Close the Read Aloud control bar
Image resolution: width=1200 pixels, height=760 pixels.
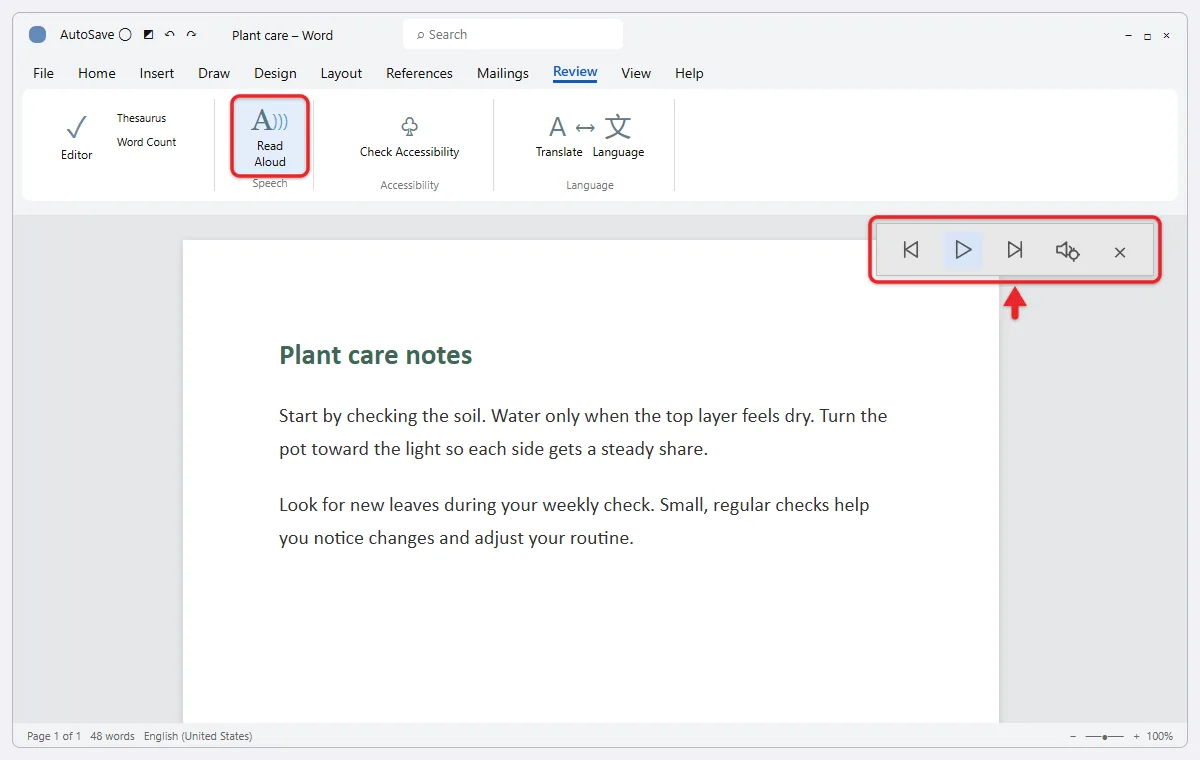pyautogui.click(x=1120, y=252)
